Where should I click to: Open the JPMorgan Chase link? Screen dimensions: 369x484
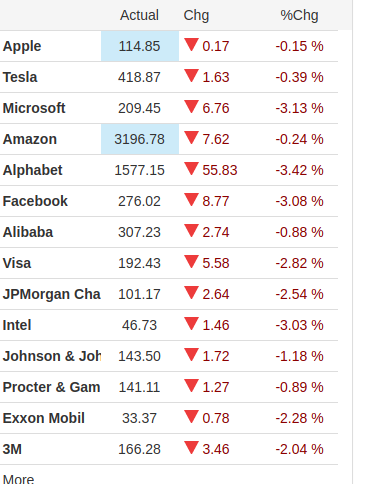pos(52,294)
